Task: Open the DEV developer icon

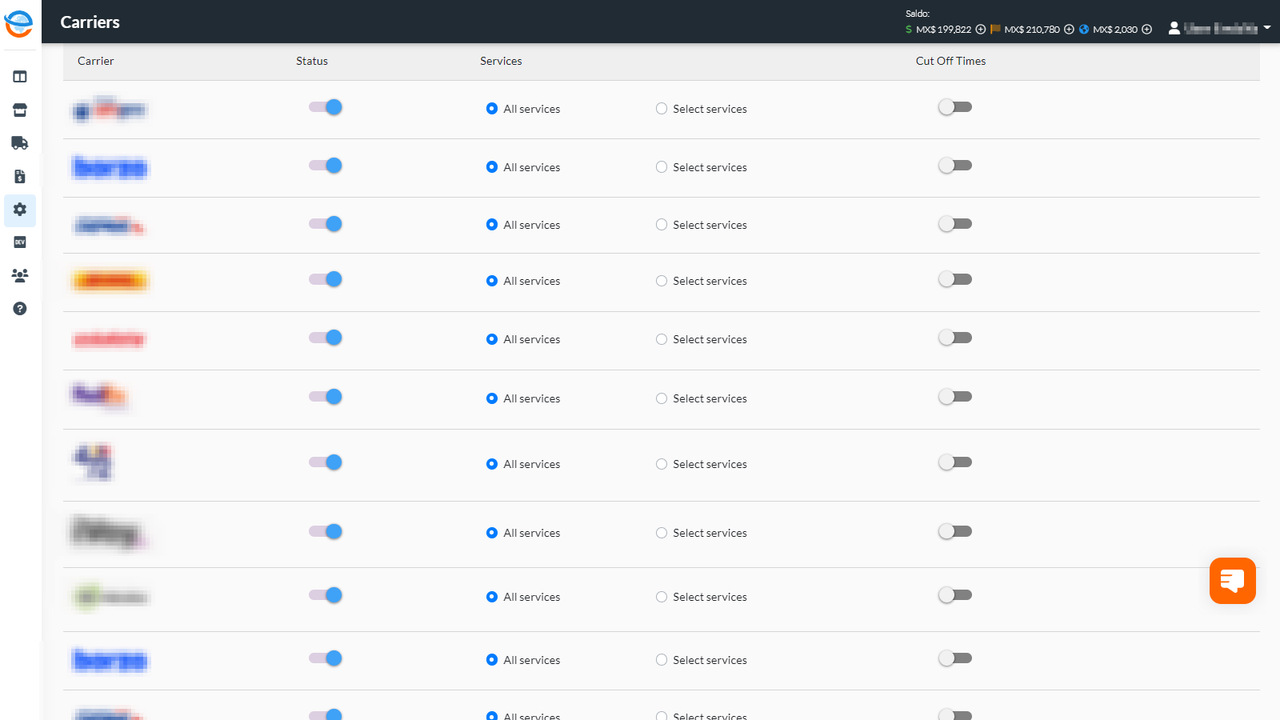Action: click(x=19, y=242)
